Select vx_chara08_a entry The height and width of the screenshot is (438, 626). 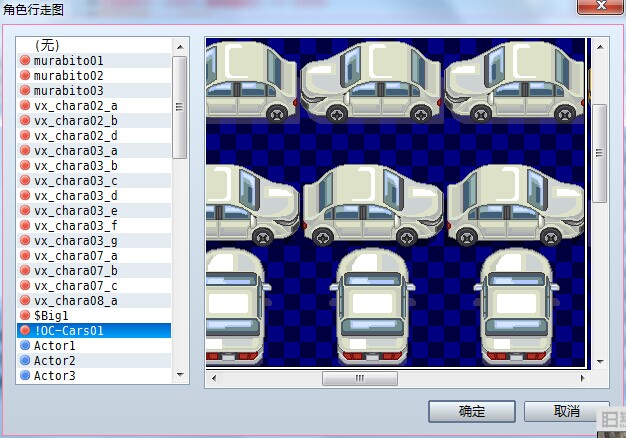coord(94,301)
